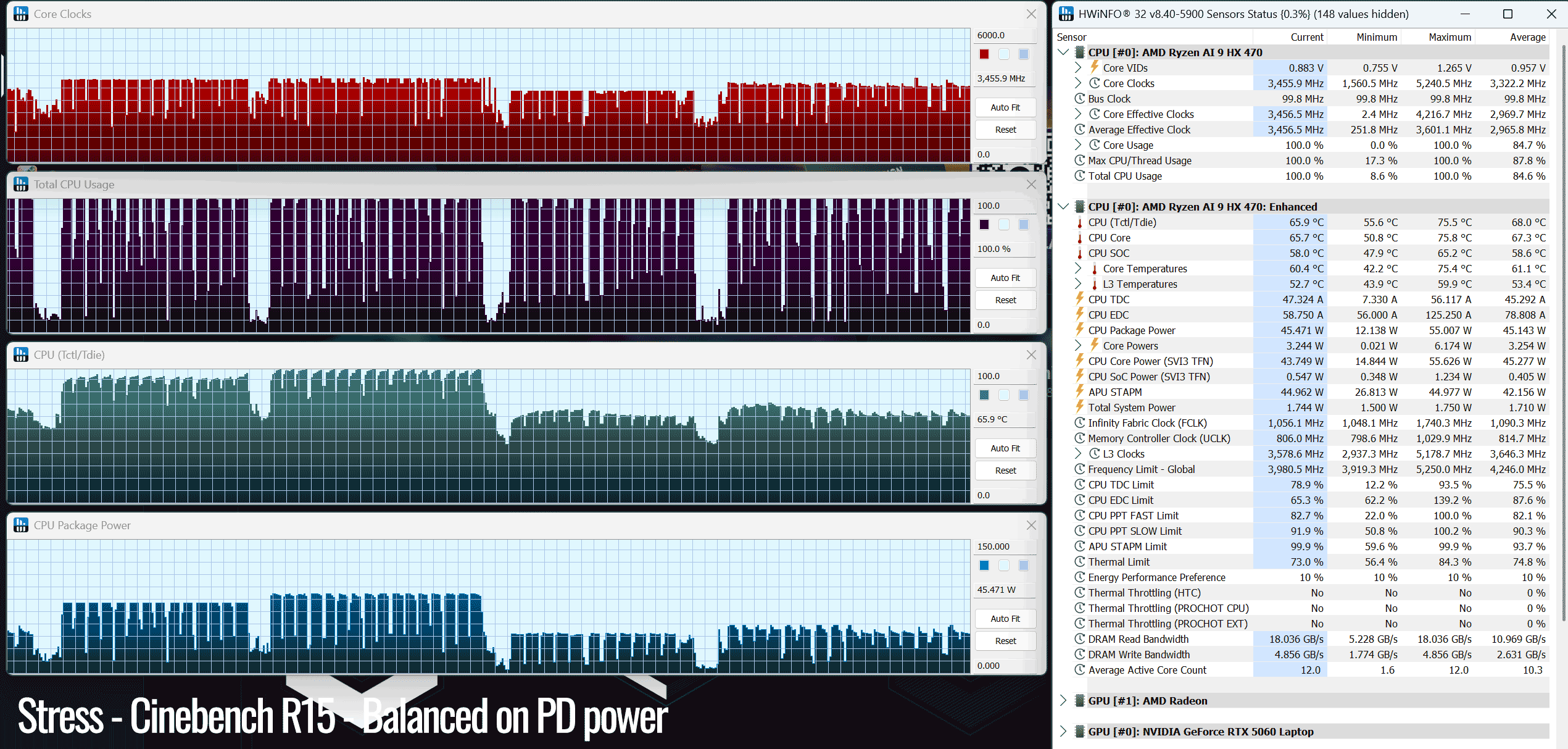Click the Sensor column header
Screen dimensions: 1568x749
[1154, 37]
